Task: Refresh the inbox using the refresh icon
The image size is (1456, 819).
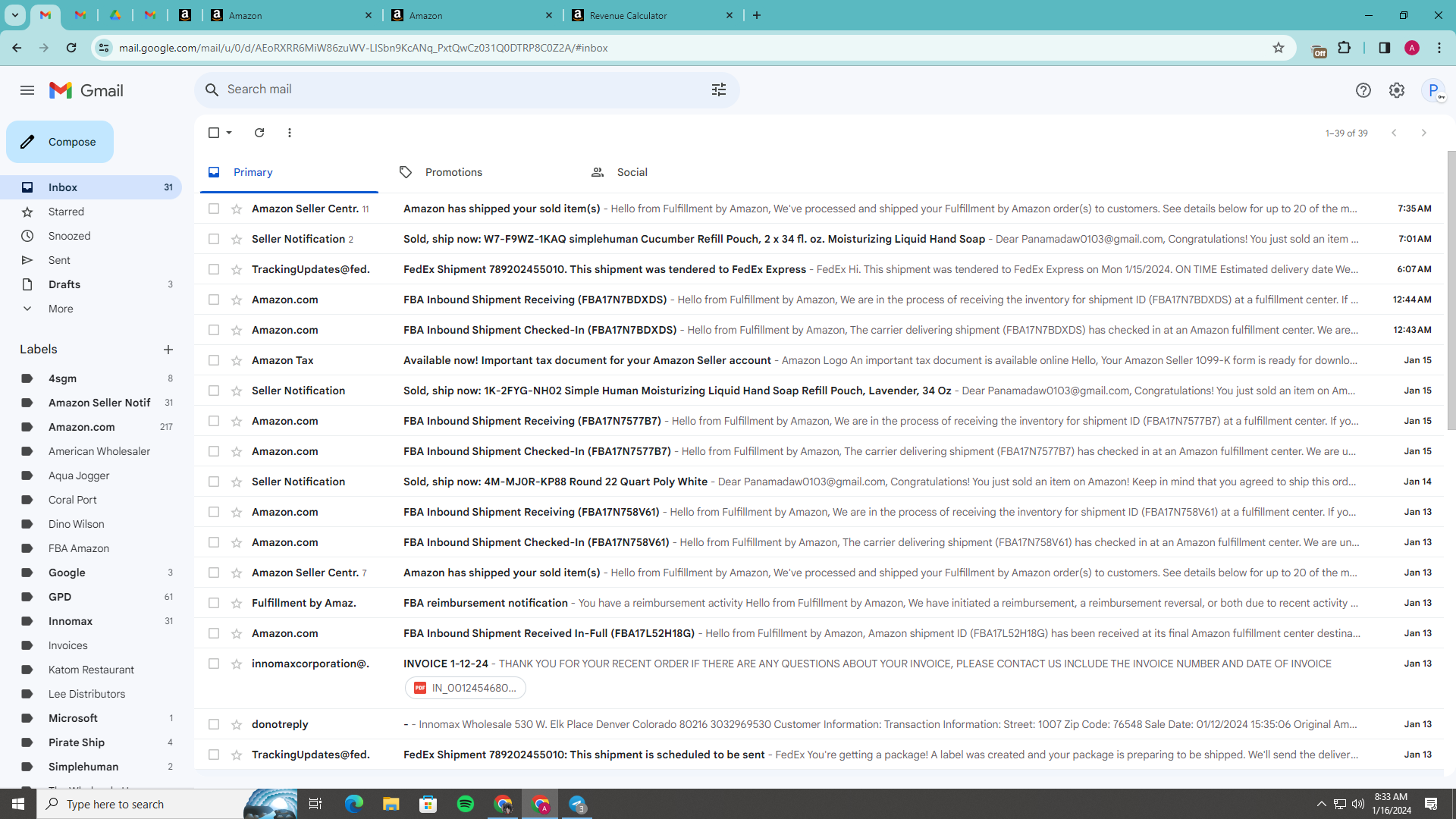Action: pyautogui.click(x=259, y=133)
